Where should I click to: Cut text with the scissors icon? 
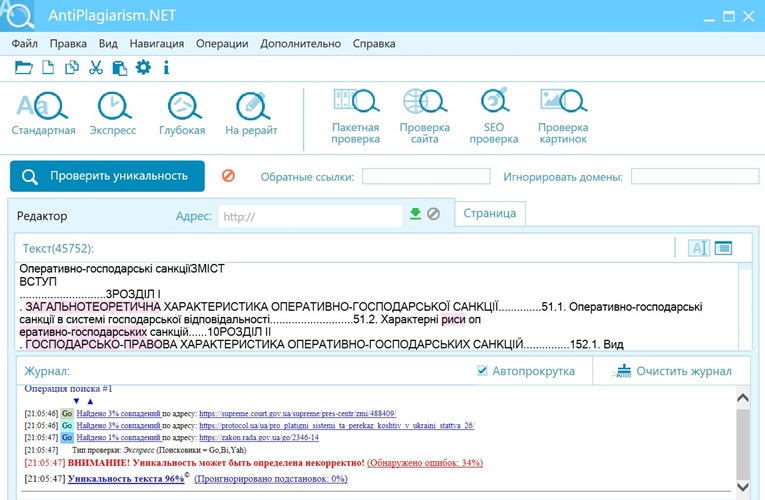96,67
